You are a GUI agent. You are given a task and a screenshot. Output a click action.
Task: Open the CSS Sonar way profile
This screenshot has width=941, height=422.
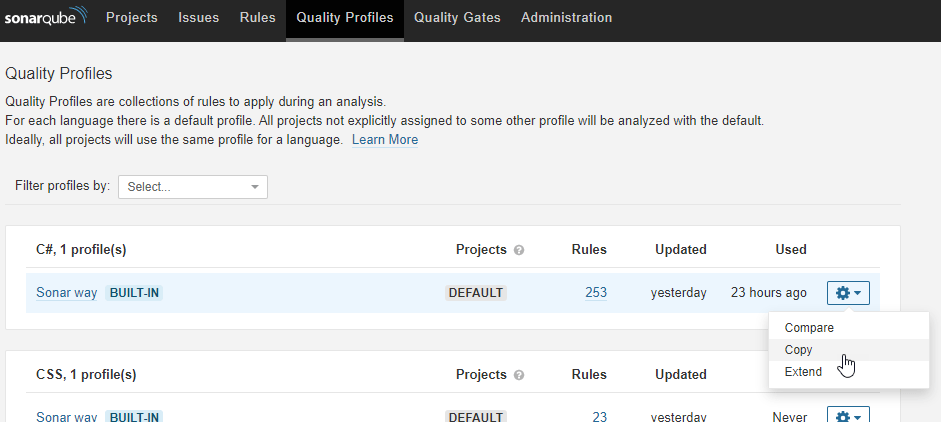(x=66, y=416)
